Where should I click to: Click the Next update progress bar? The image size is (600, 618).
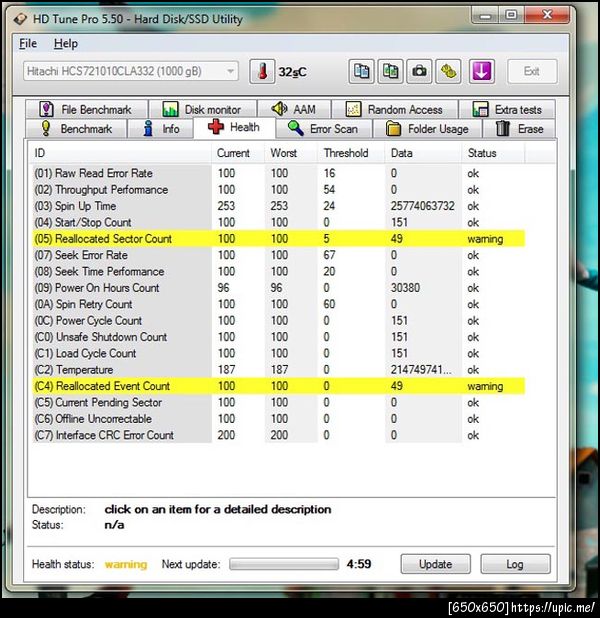click(284, 564)
